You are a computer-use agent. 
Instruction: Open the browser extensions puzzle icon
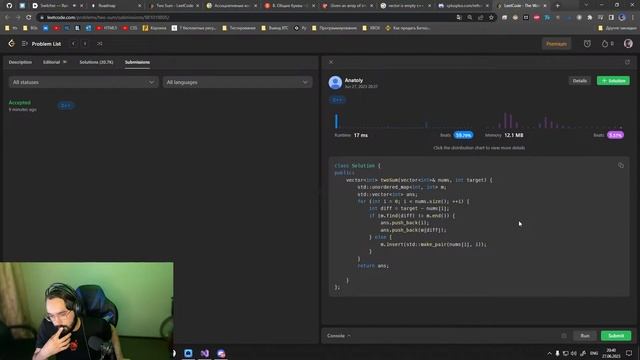click(590, 18)
